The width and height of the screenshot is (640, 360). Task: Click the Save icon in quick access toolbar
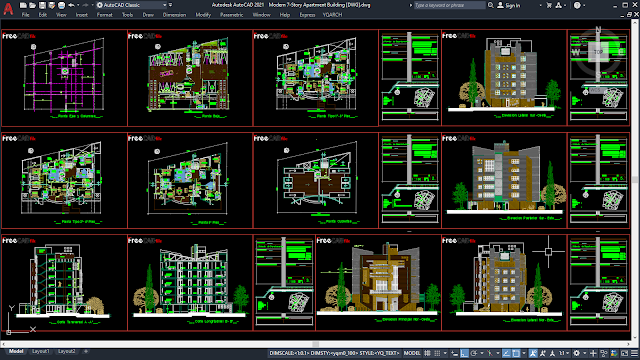coord(42,5)
